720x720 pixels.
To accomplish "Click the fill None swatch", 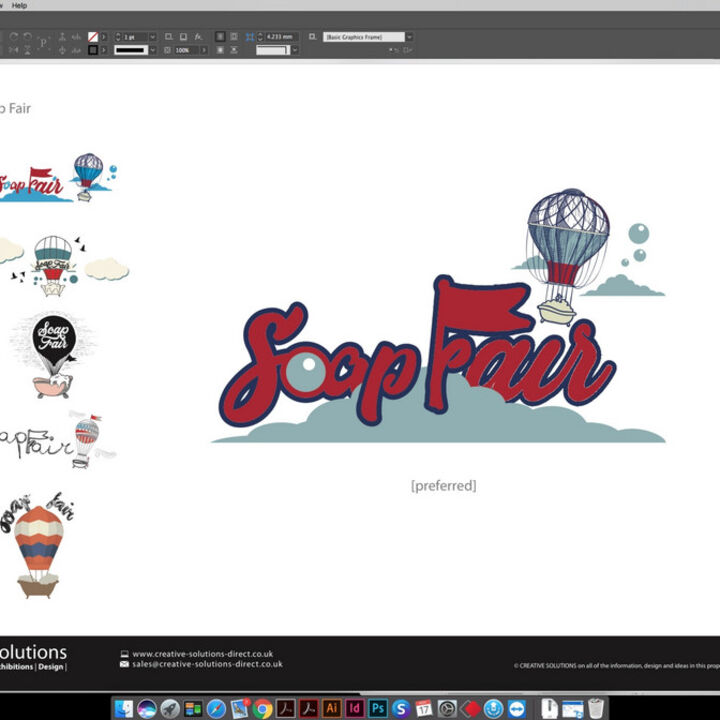I will pyautogui.click(x=93, y=36).
